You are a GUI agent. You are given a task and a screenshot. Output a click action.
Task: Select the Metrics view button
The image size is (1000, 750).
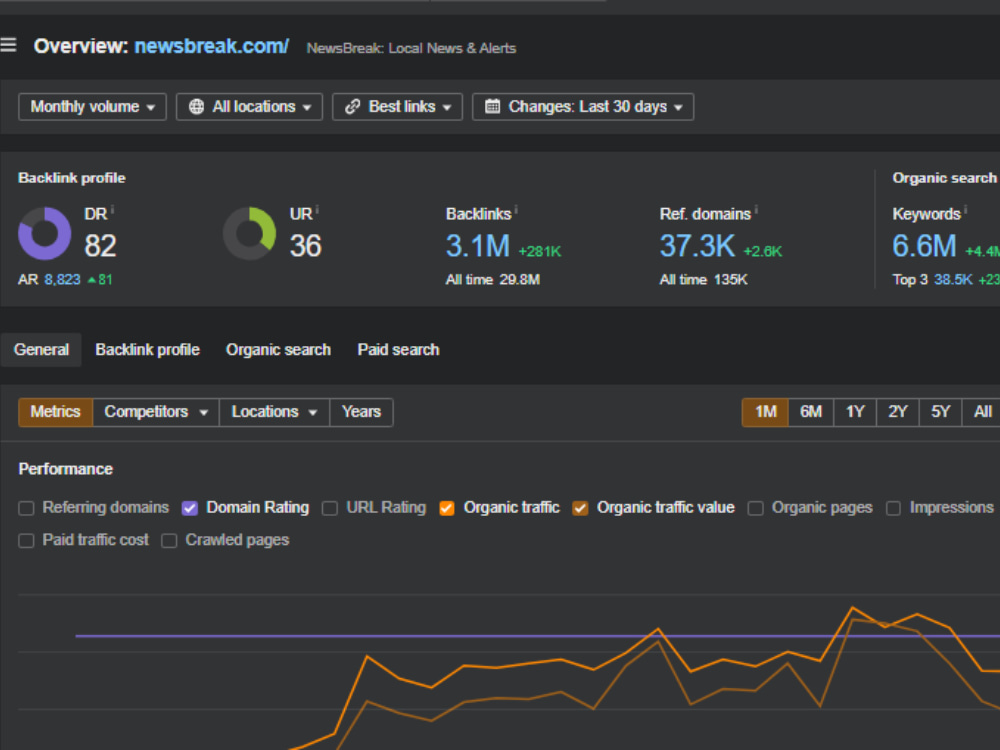[55, 412]
